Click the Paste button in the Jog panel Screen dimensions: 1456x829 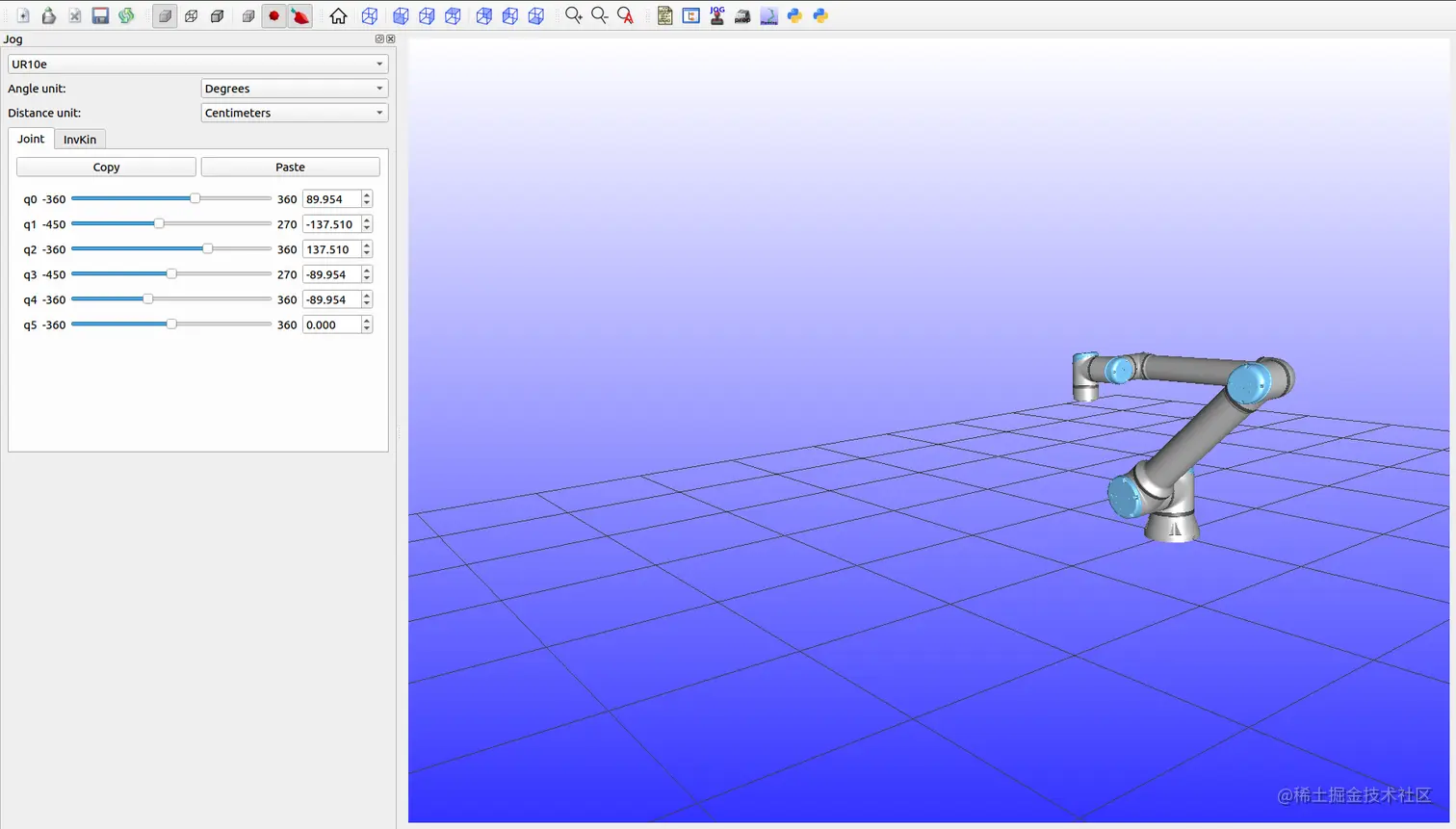coord(290,166)
